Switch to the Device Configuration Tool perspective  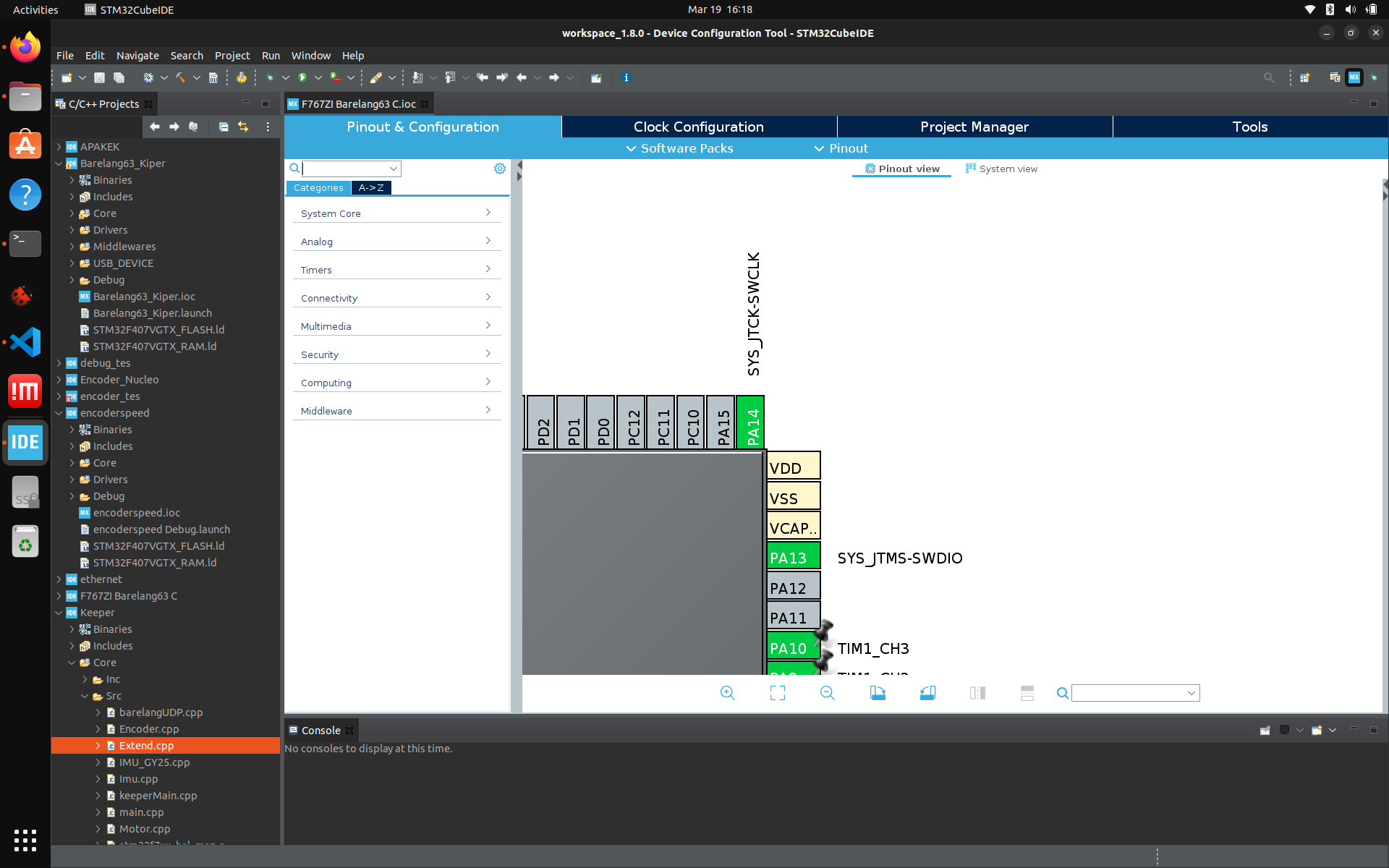coord(1354,77)
